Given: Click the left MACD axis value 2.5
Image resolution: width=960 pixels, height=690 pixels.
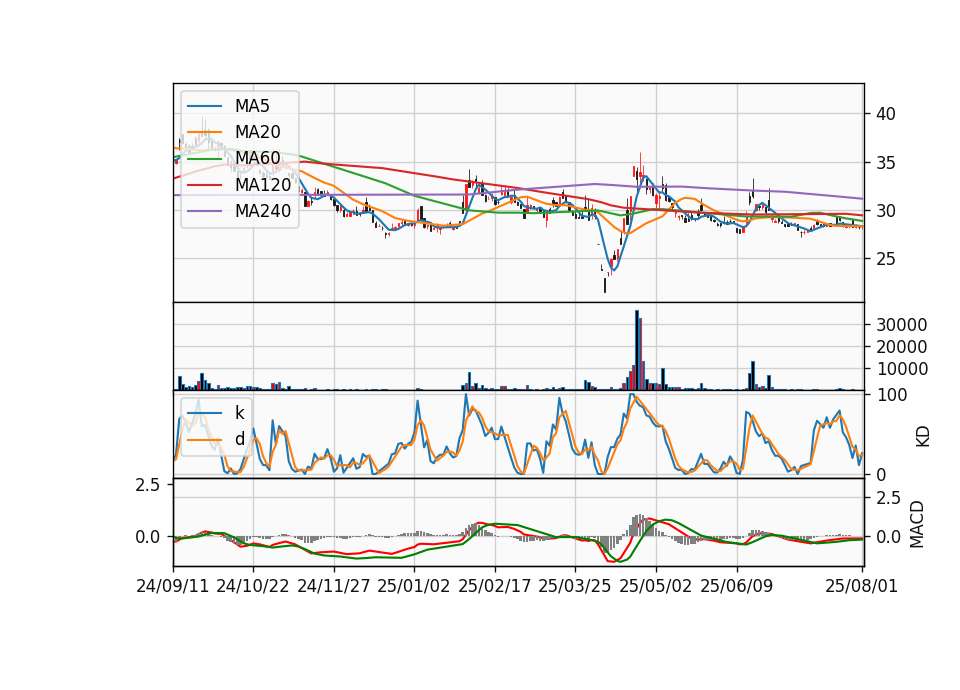Looking at the screenshot, I should point(147,485).
